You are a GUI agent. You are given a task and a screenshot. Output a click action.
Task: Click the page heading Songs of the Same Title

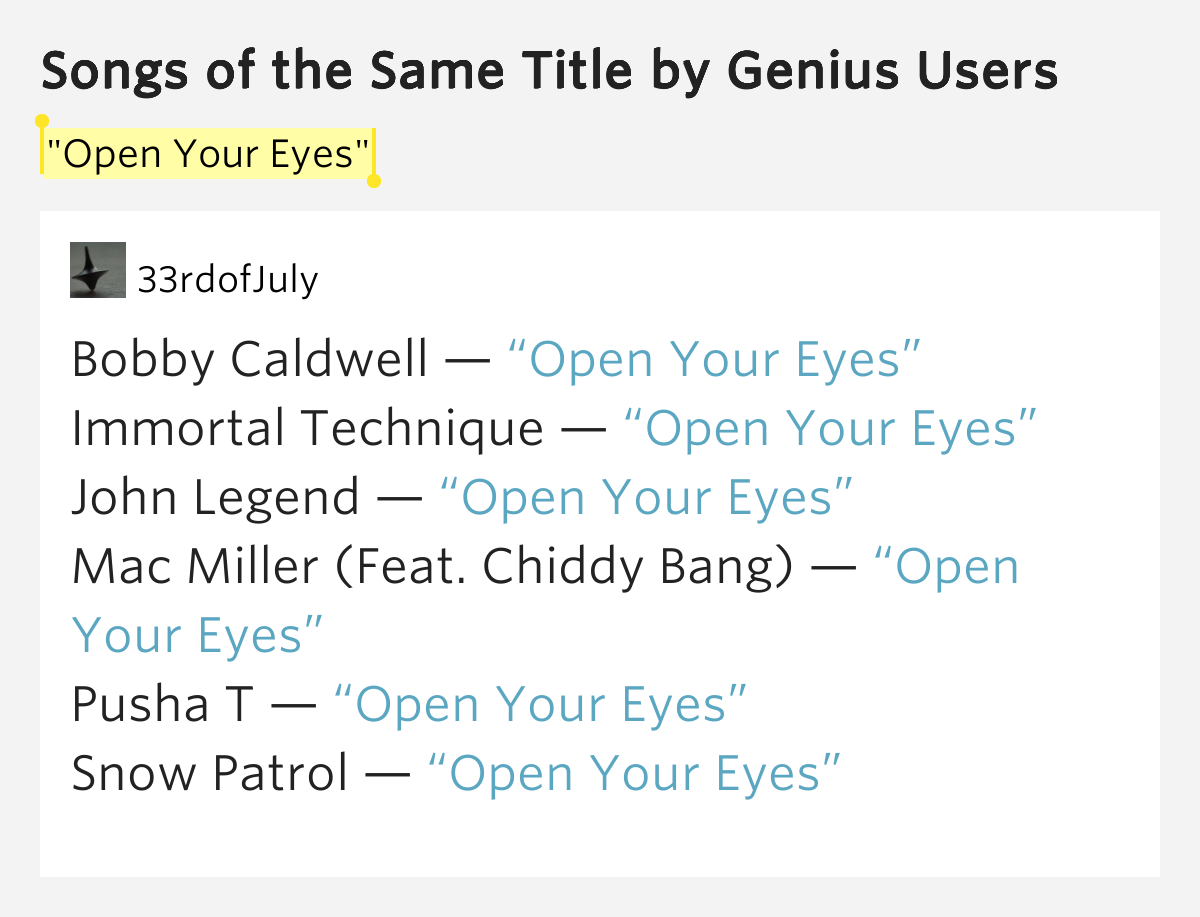[550, 70]
